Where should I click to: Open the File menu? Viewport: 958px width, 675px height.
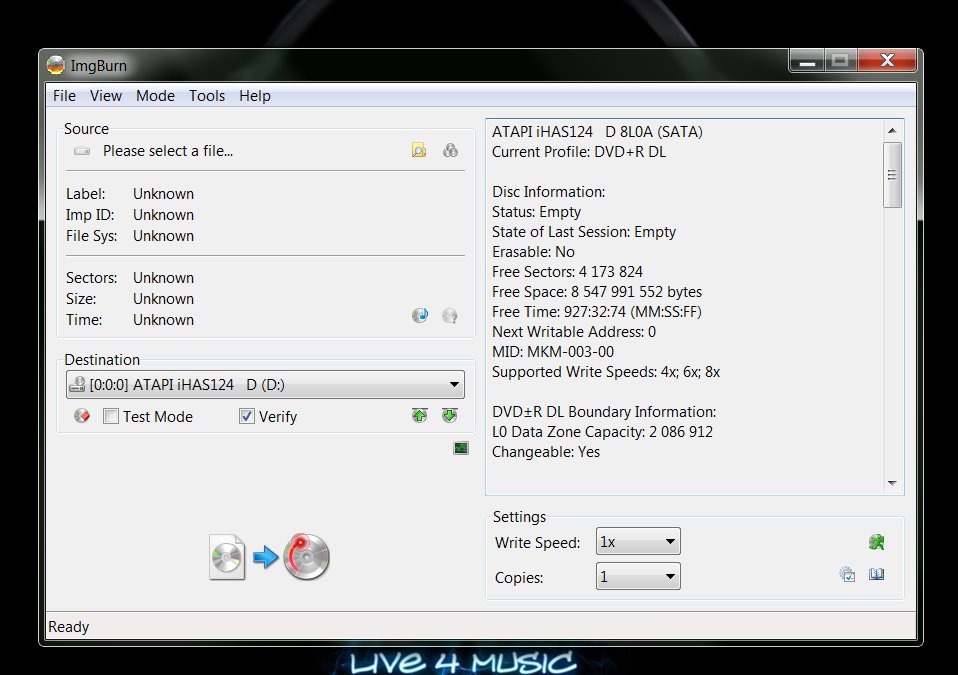pyautogui.click(x=64, y=96)
